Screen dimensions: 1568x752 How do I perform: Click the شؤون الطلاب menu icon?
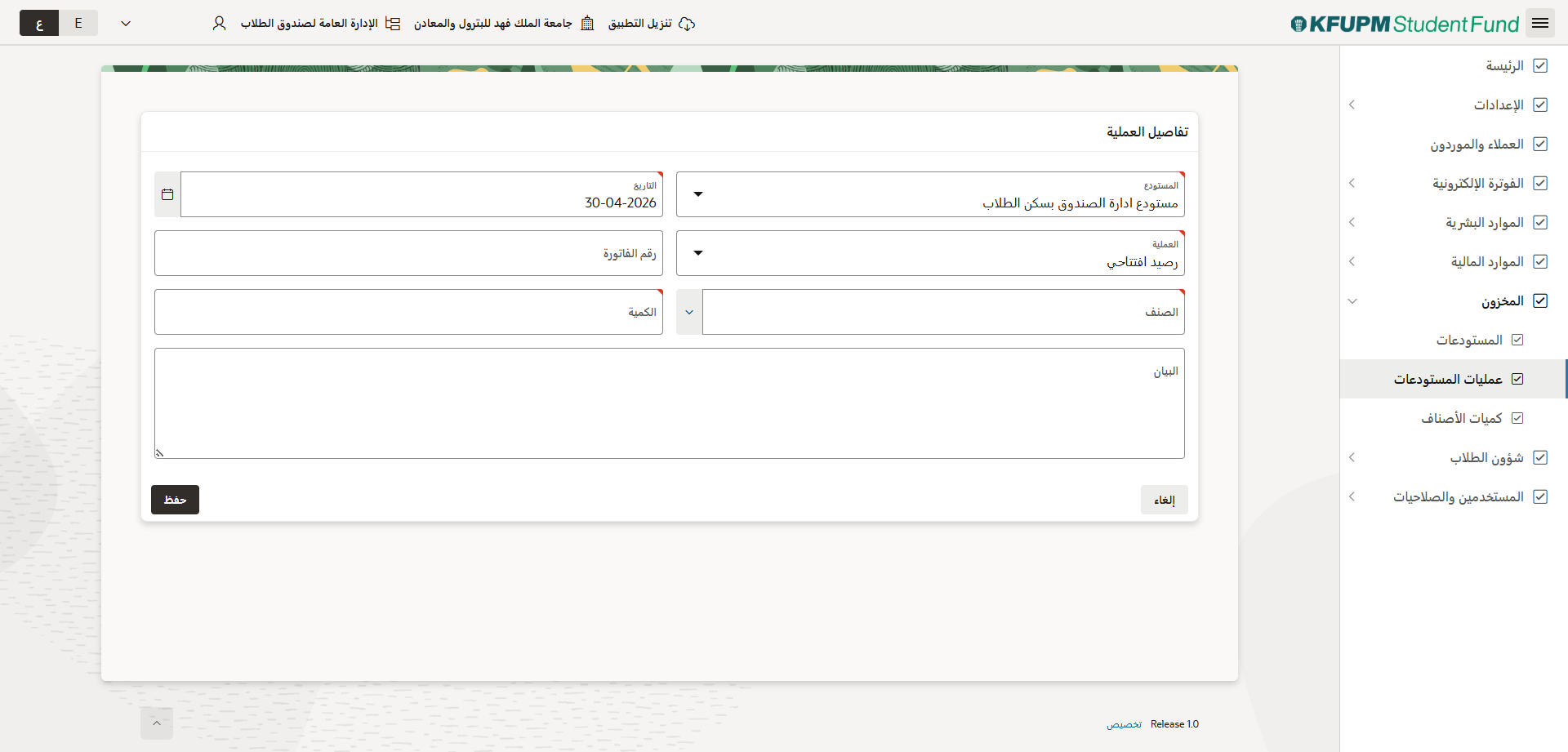(x=1540, y=457)
